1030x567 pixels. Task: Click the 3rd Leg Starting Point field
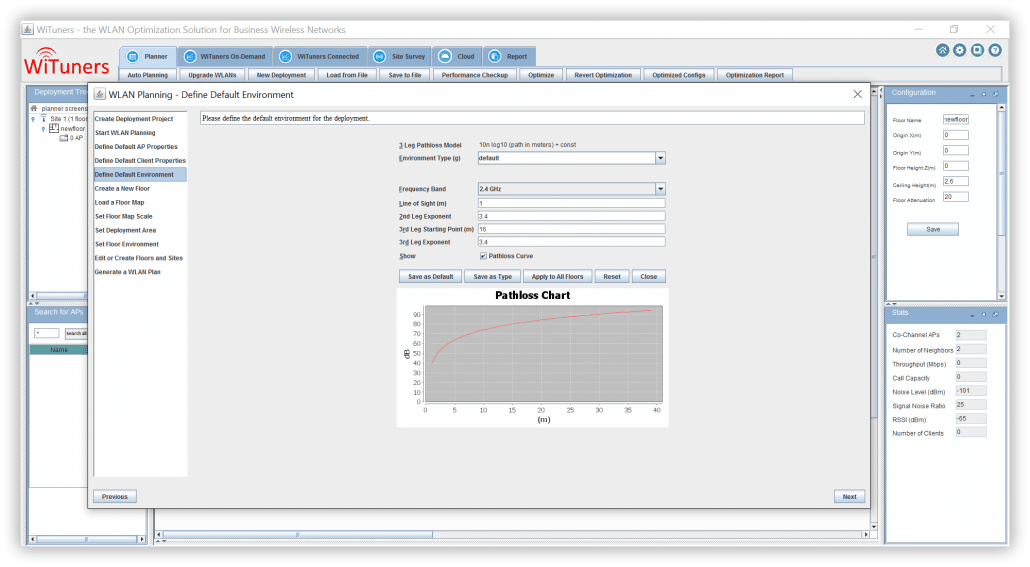pos(571,229)
